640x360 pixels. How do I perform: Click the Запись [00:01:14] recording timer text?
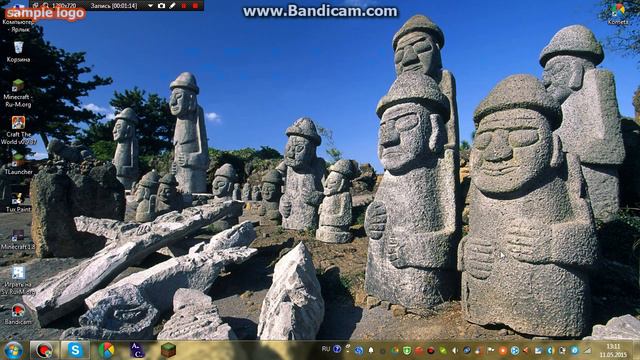tap(113, 6)
